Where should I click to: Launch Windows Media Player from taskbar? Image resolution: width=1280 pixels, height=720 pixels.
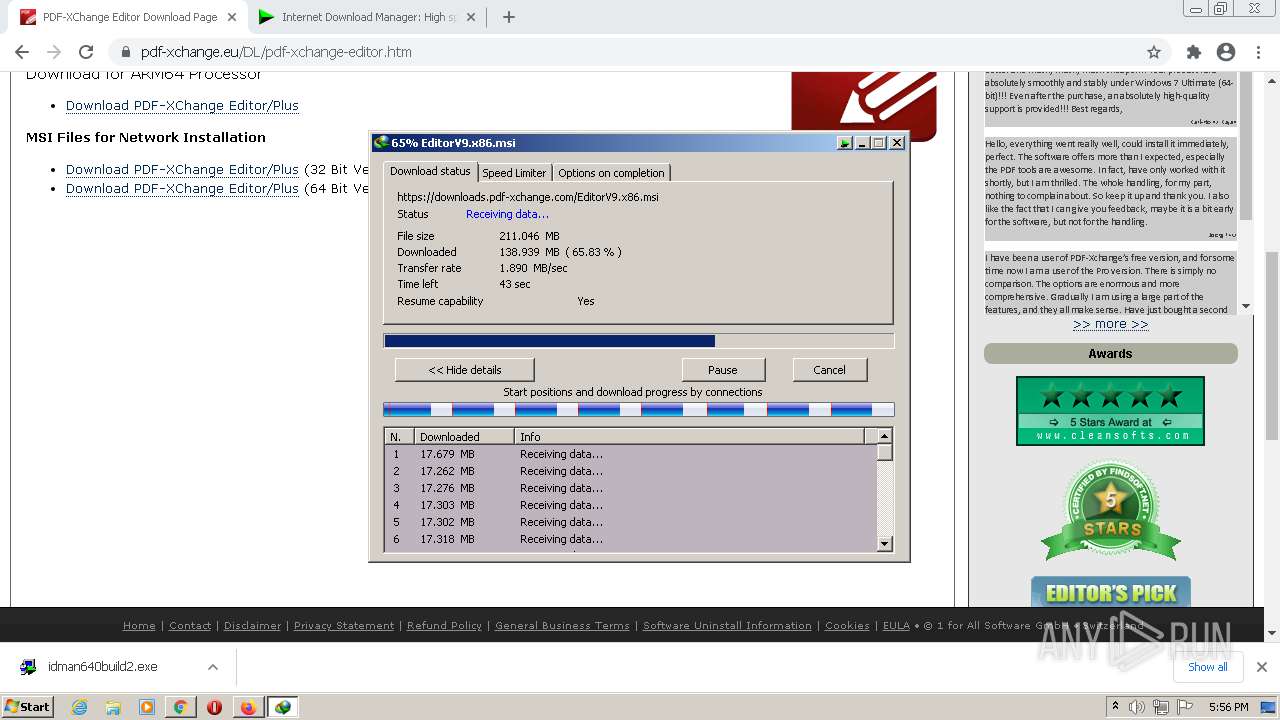coord(147,707)
